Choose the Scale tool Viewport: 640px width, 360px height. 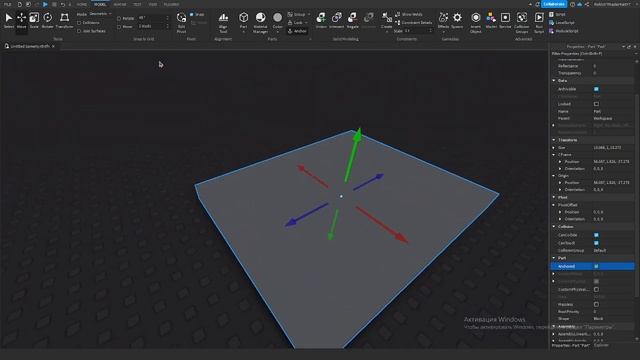[x=34, y=20]
